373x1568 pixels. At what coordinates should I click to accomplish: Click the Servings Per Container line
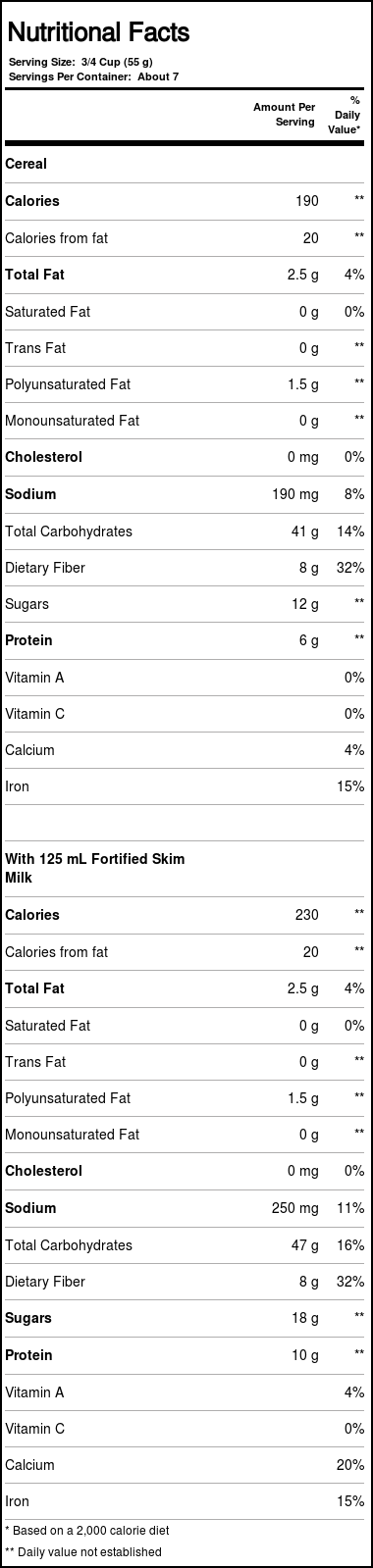click(x=93, y=76)
